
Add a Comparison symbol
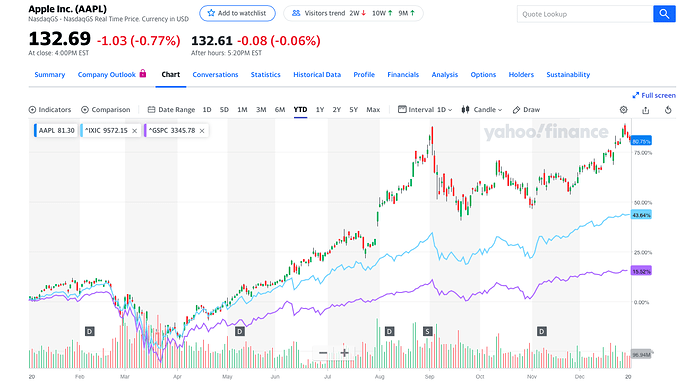(x=106, y=110)
